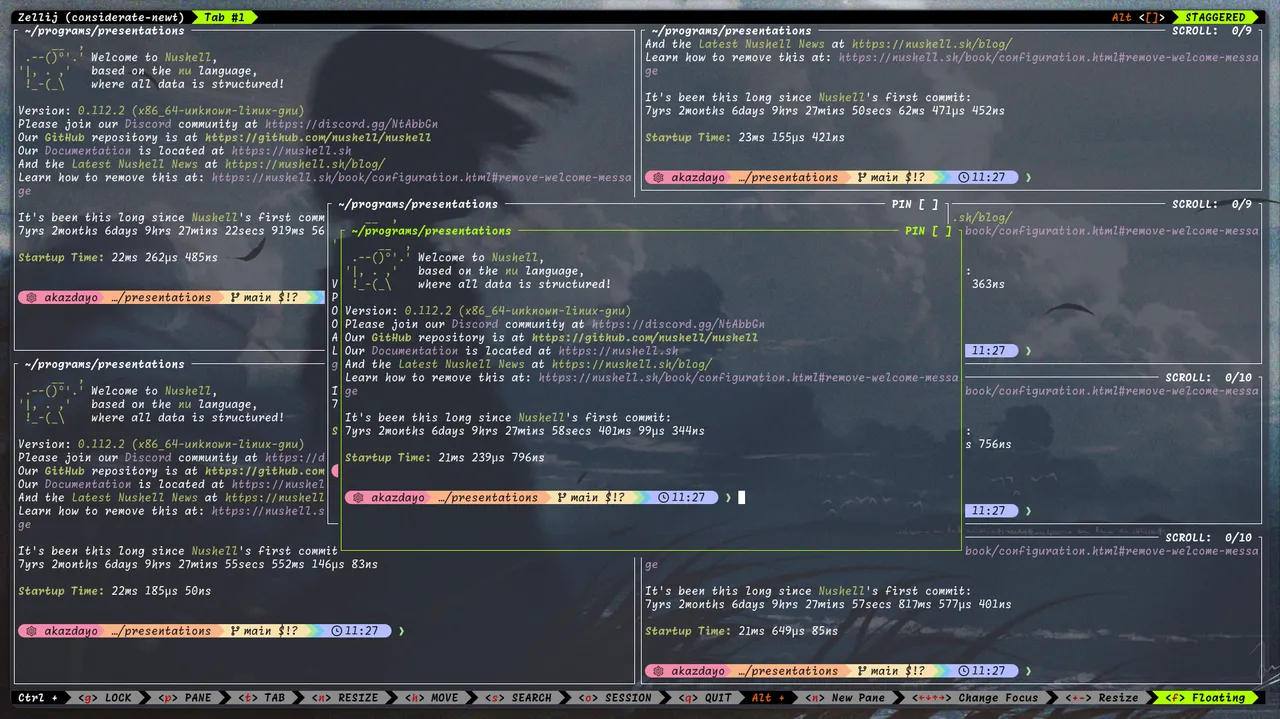Click OS icon in pane with 21ms 649µs startup
This screenshot has width=1280, height=719.
point(659,671)
